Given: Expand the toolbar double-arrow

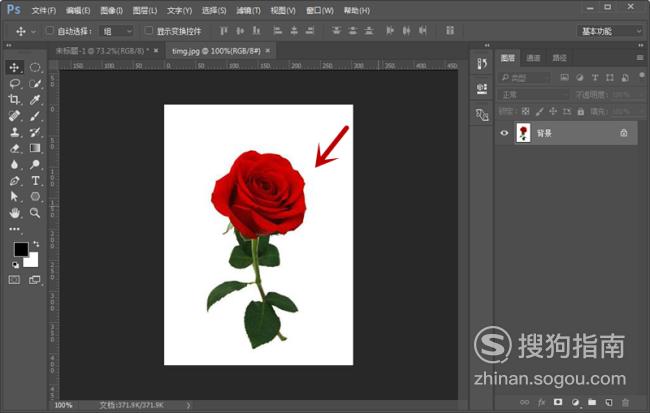Looking at the screenshot, I should [9, 45].
